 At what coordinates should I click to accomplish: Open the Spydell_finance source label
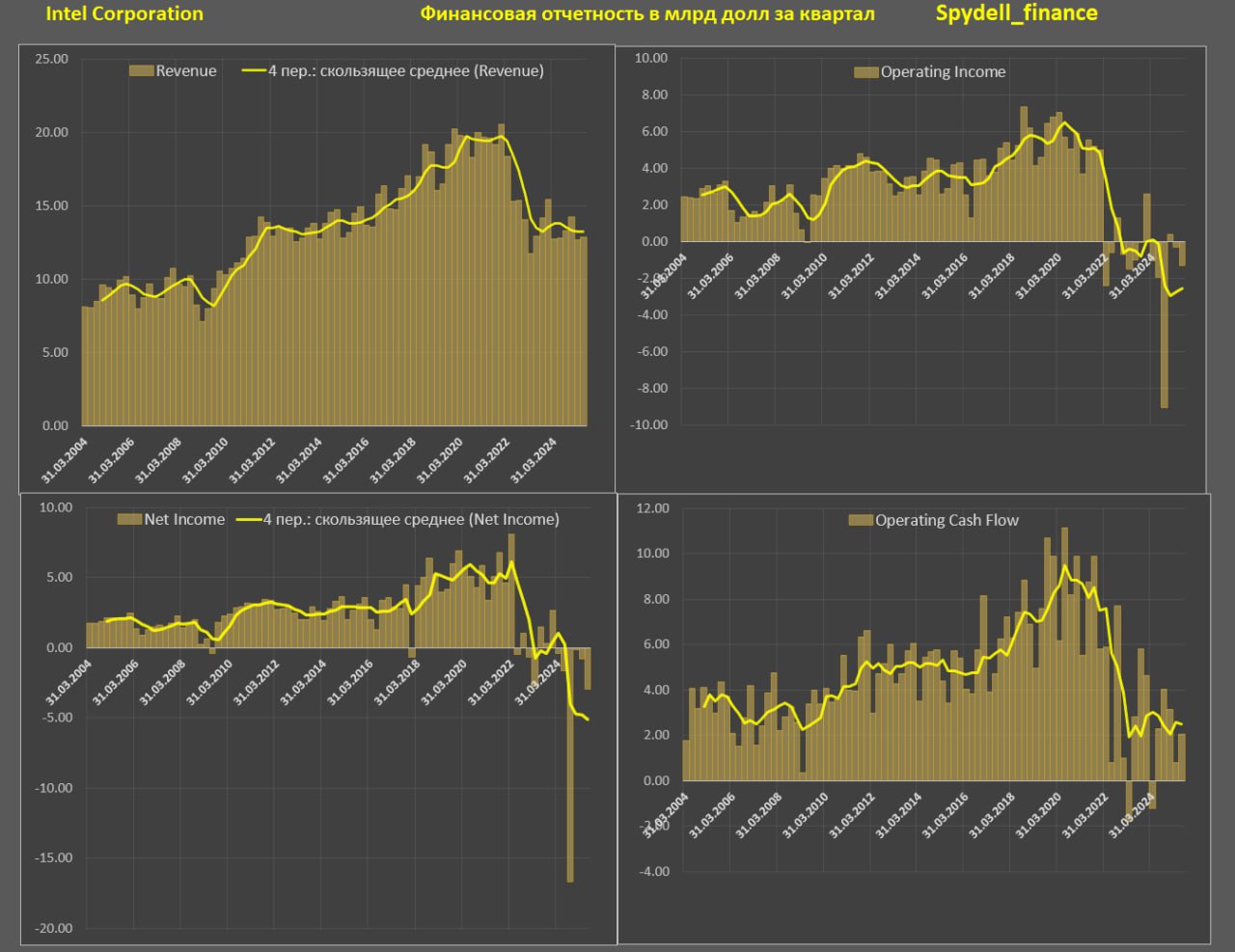pos(1016,14)
